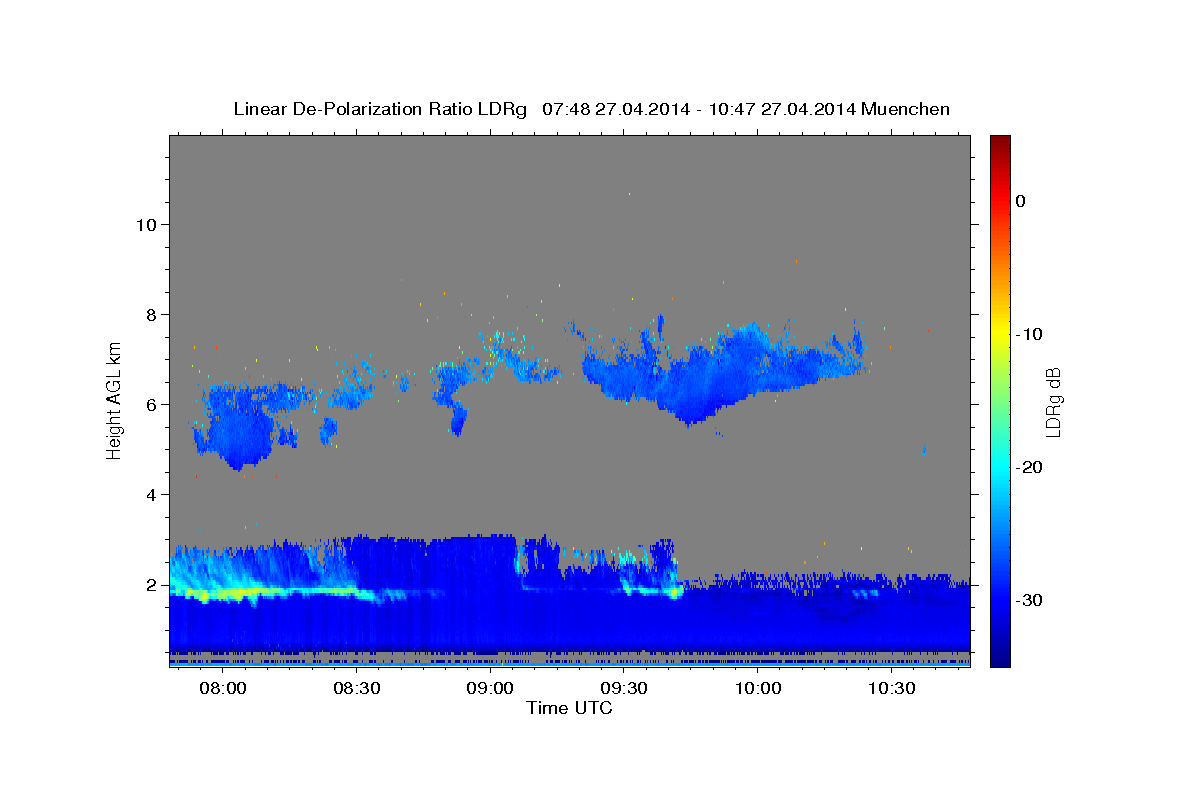Image resolution: width=1200 pixels, height=800 pixels.
Task: Click the colorbar tick label -30
Action: coord(1030,600)
